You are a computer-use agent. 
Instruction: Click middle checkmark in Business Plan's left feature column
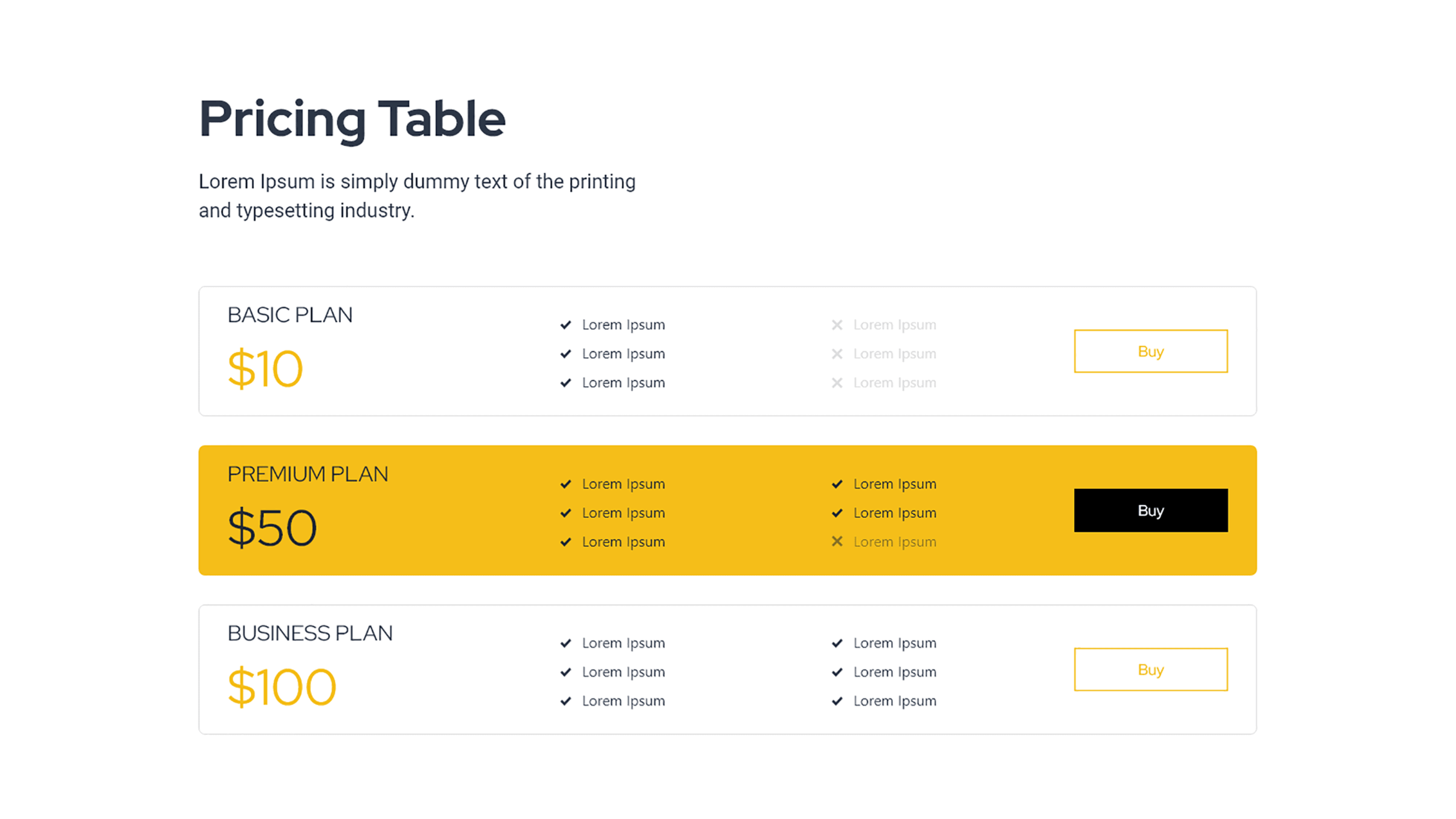point(565,672)
